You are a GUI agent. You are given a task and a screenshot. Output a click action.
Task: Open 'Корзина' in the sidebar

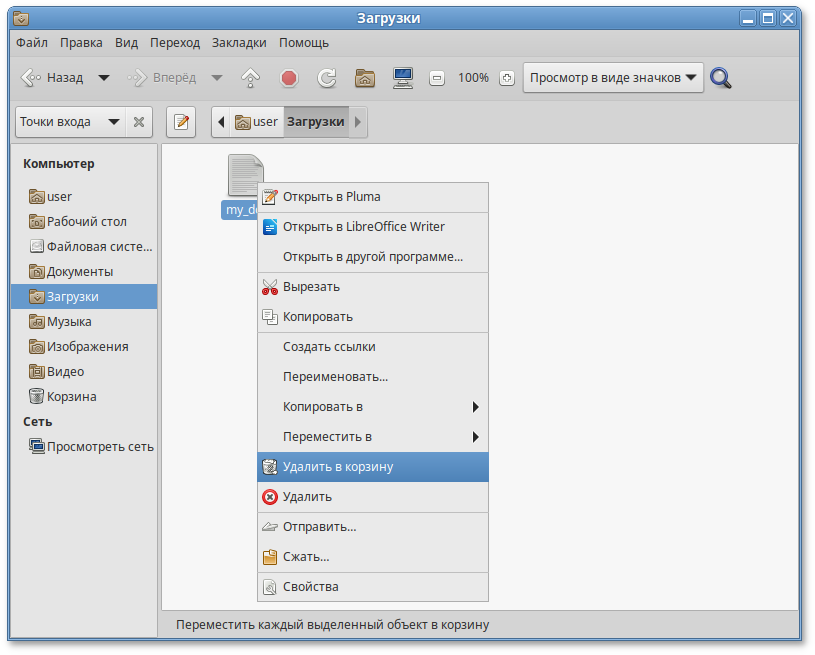tap(71, 397)
